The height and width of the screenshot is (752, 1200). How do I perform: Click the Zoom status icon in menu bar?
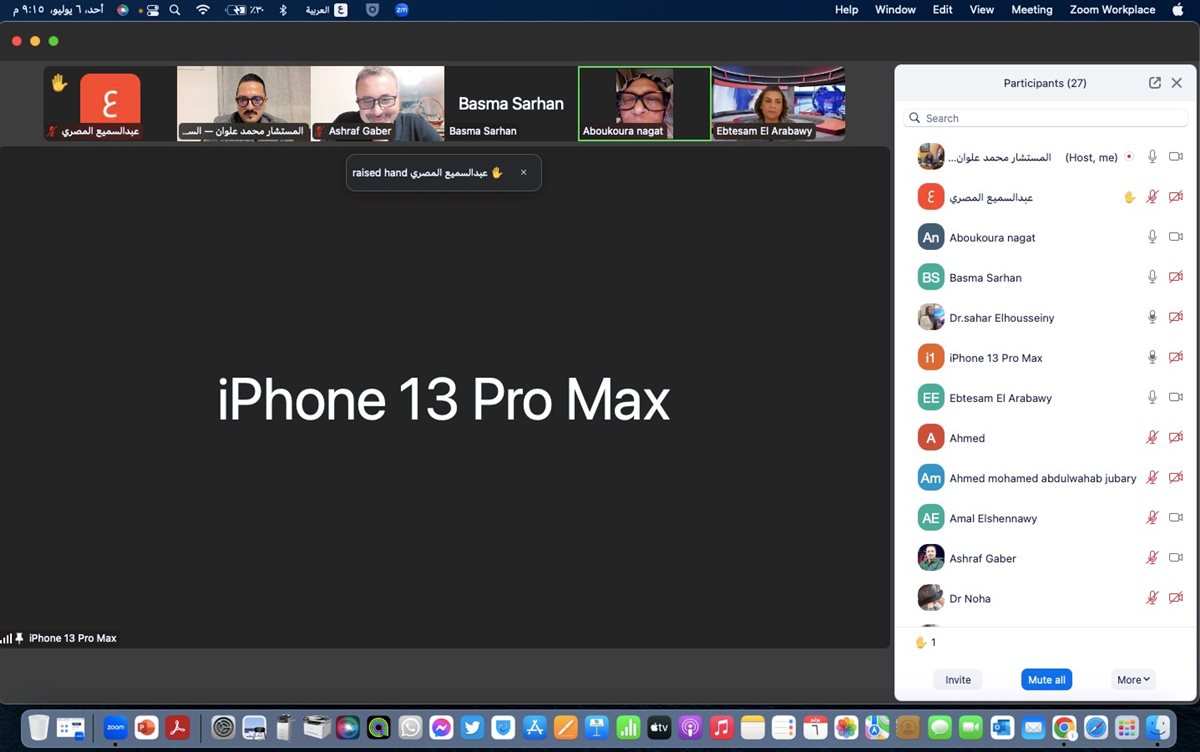[x=402, y=10]
